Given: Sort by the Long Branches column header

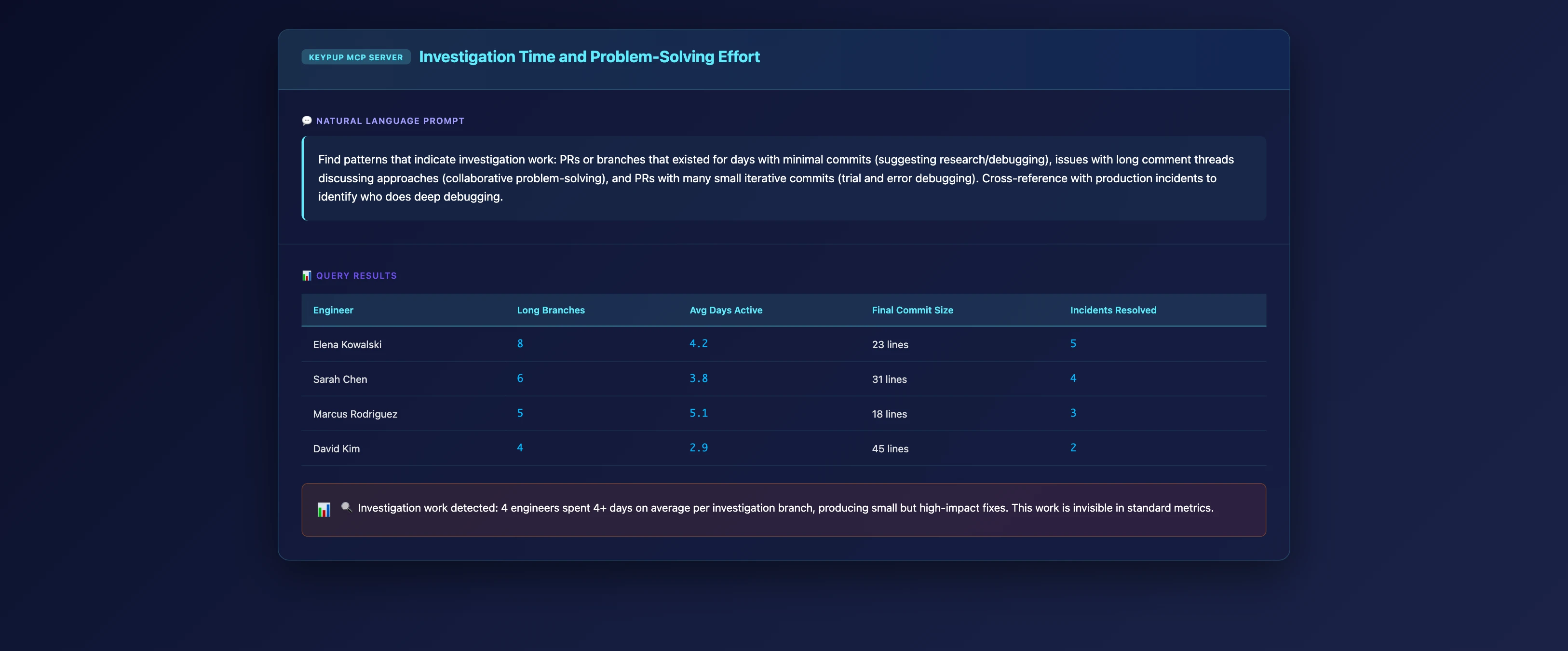Looking at the screenshot, I should click(551, 310).
